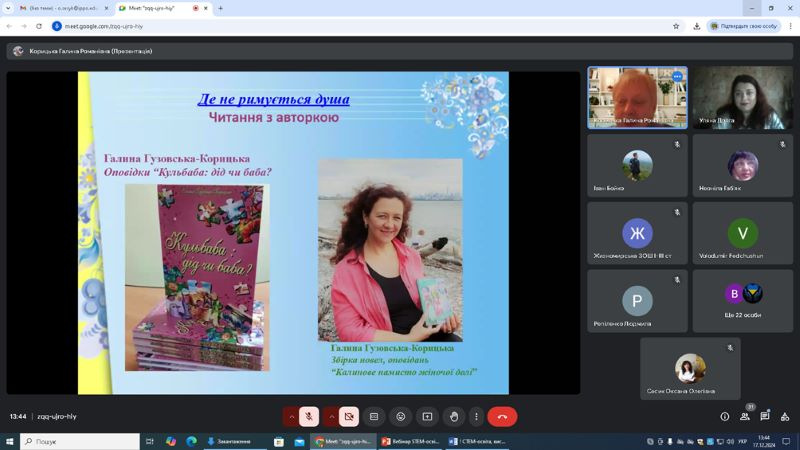Open Chrome three-dot menu
This screenshot has height=450, width=800.
click(x=790, y=26)
